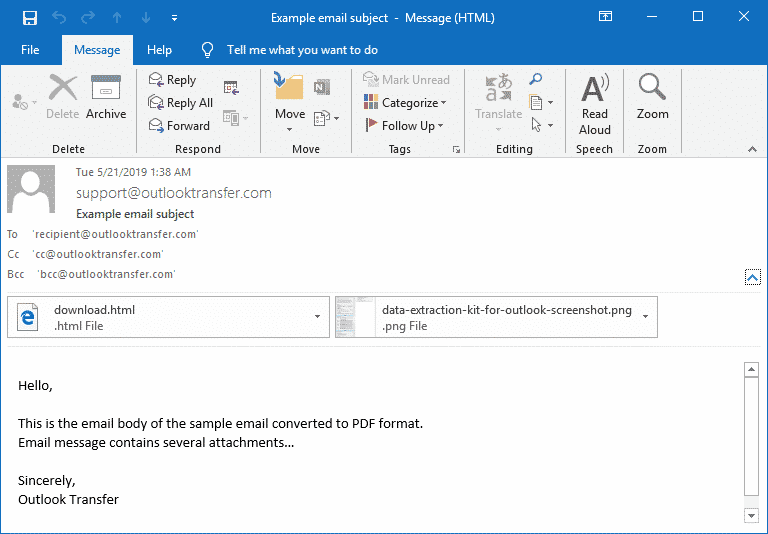Open the Junk dropdown in Delete group

point(23,102)
